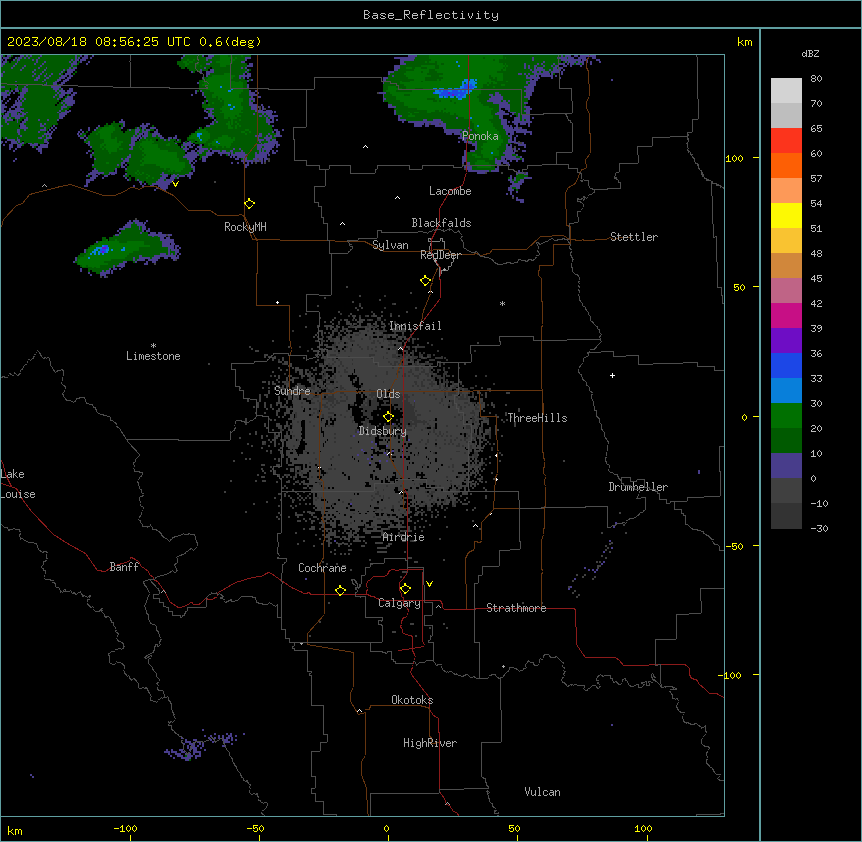The width and height of the screenshot is (862, 842).
Task: Click the 100 tick on the right axis
Action: point(734,158)
